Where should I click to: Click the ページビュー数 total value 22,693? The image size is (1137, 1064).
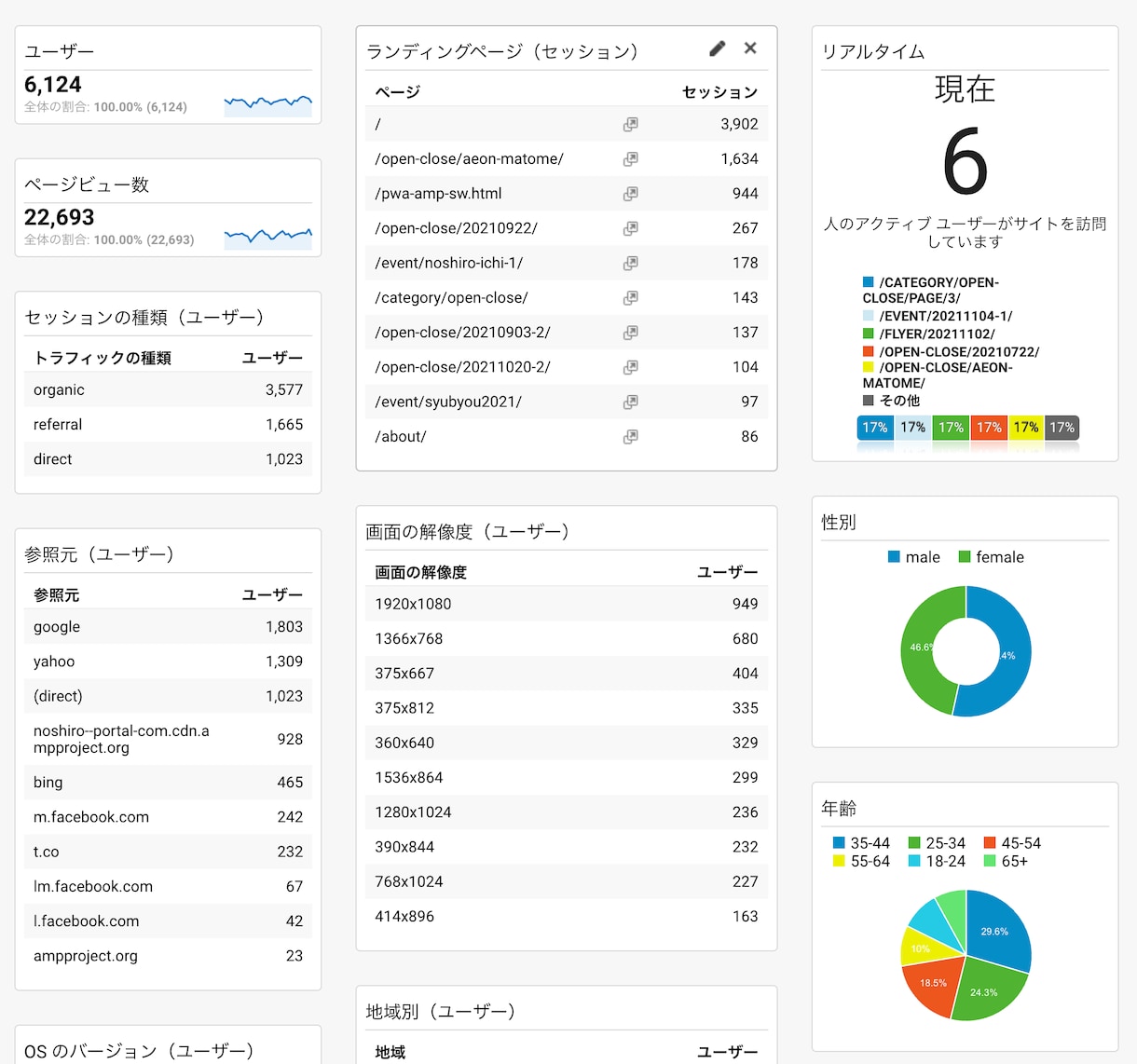point(60,218)
